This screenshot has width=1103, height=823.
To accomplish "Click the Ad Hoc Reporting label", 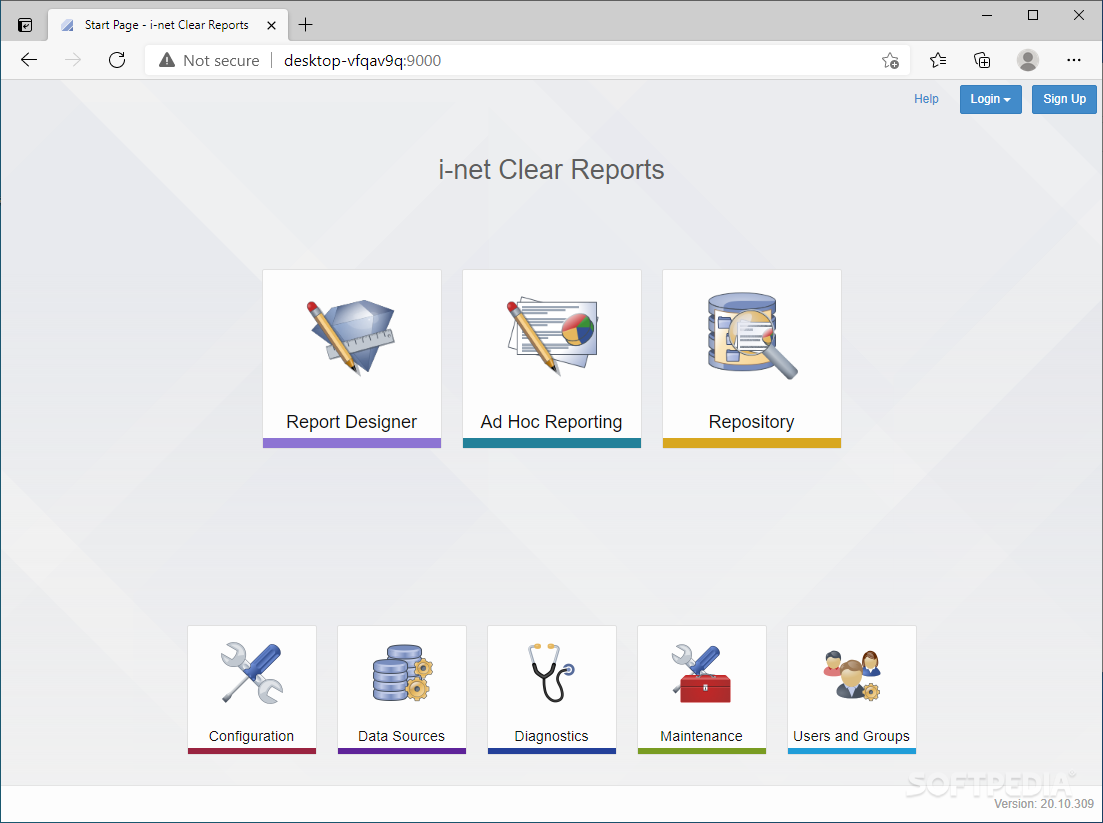I will pos(552,422).
